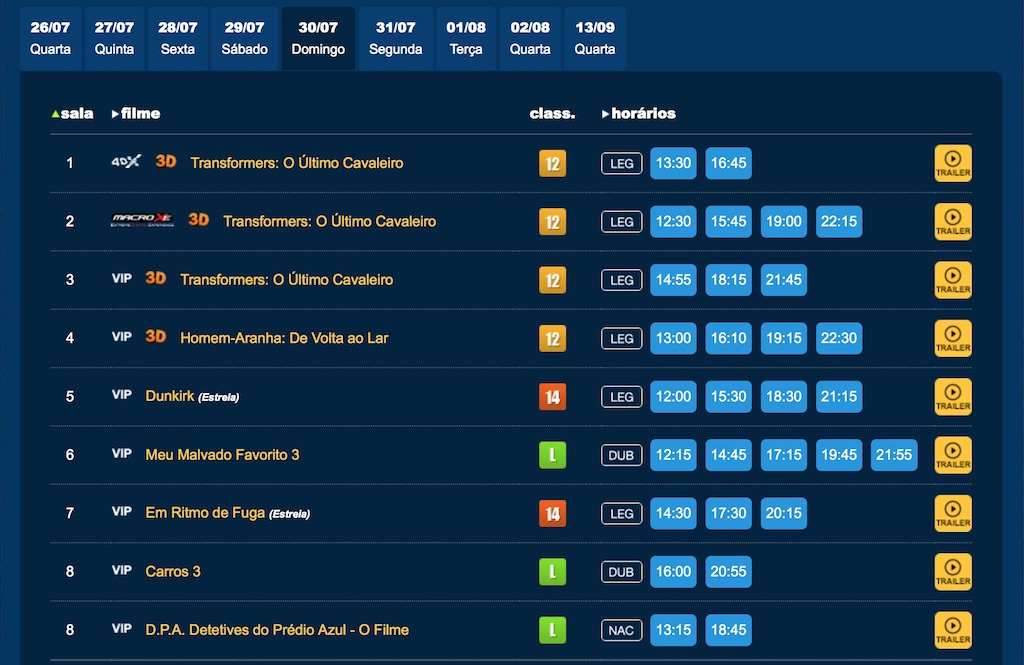The image size is (1024, 665).
Task: Open trailer for Em Ritmo de Fuga
Action: (952, 513)
